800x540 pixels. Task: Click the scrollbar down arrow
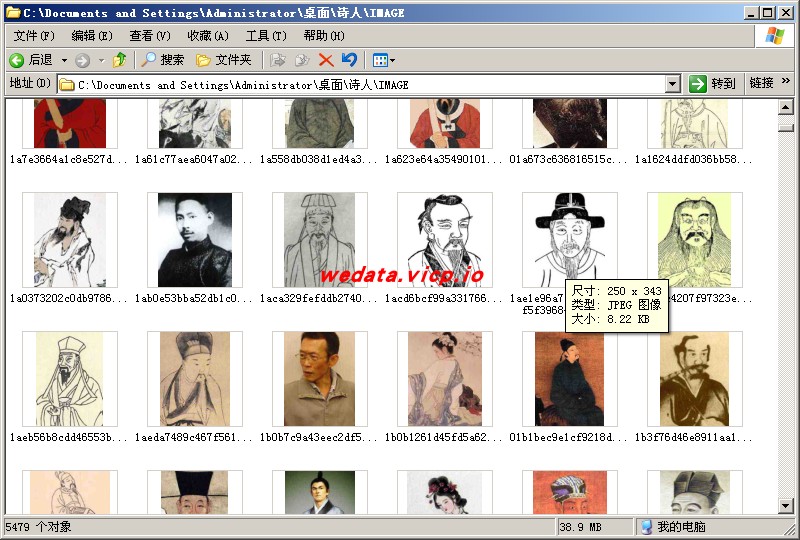(x=785, y=506)
